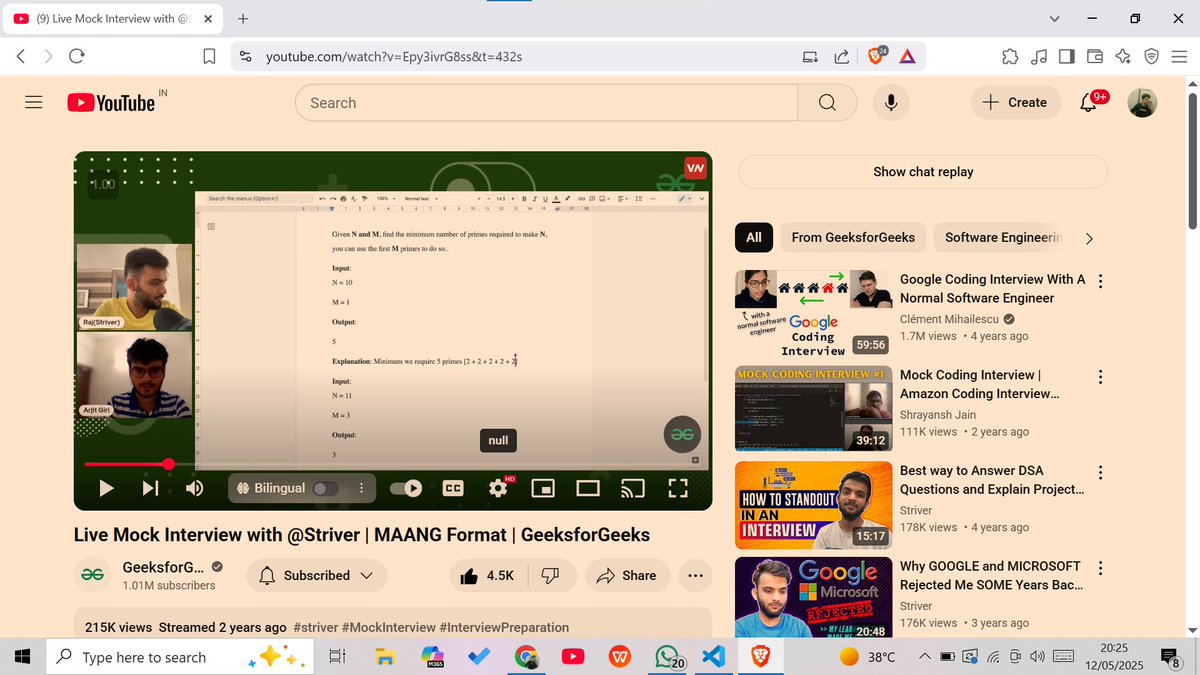Open the video settings gear
Image resolution: width=1200 pixels, height=675 pixels.
[x=498, y=488]
